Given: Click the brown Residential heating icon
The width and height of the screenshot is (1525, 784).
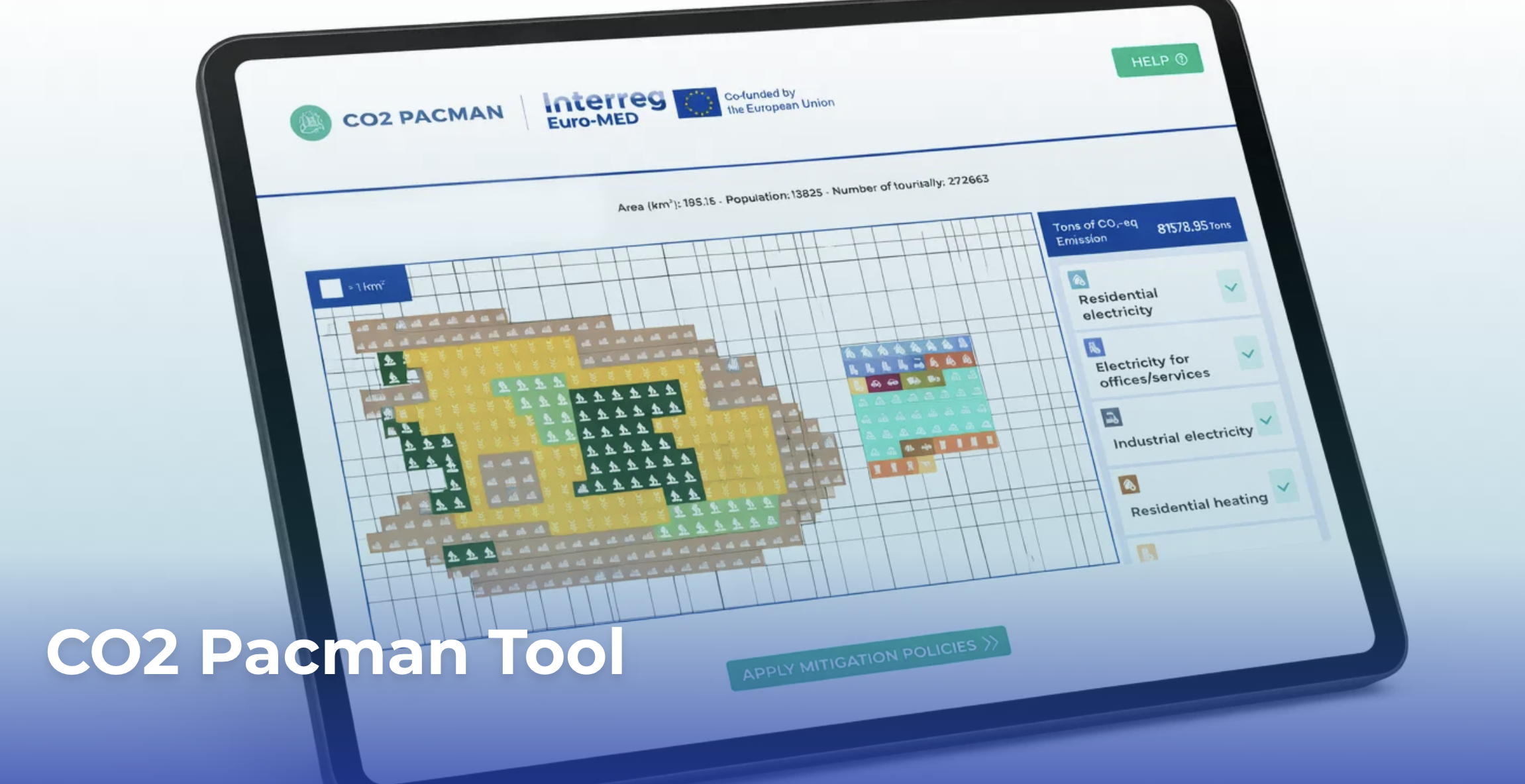Looking at the screenshot, I should [1129, 485].
